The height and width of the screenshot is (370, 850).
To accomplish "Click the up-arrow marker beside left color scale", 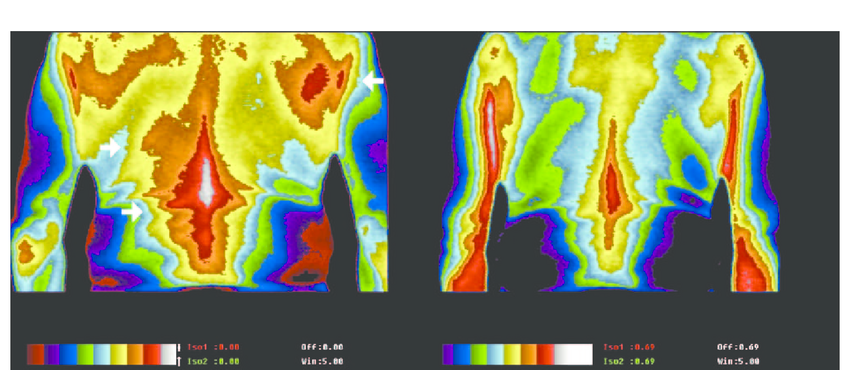I will click(179, 360).
